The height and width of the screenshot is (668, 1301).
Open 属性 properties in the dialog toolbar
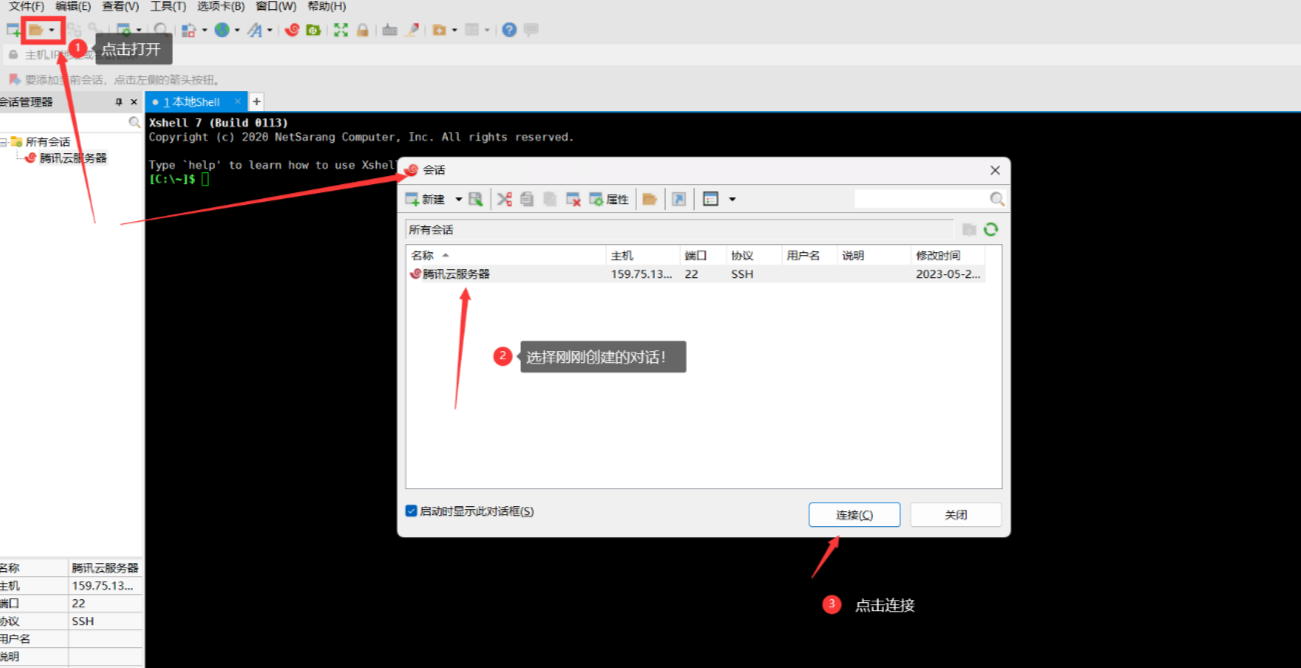(609, 199)
